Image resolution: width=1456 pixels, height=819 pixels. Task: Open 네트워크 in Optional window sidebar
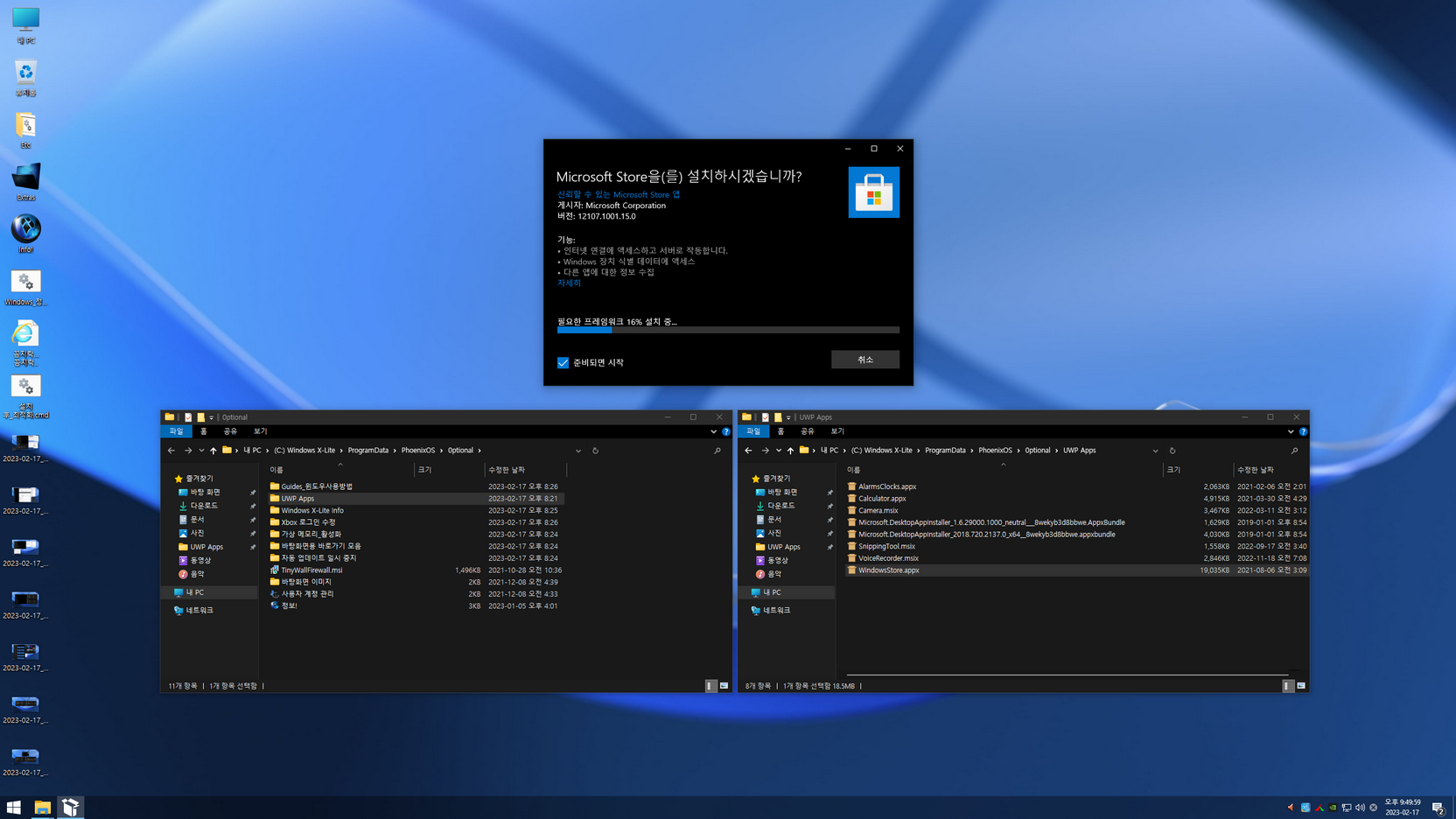pos(199,610)
